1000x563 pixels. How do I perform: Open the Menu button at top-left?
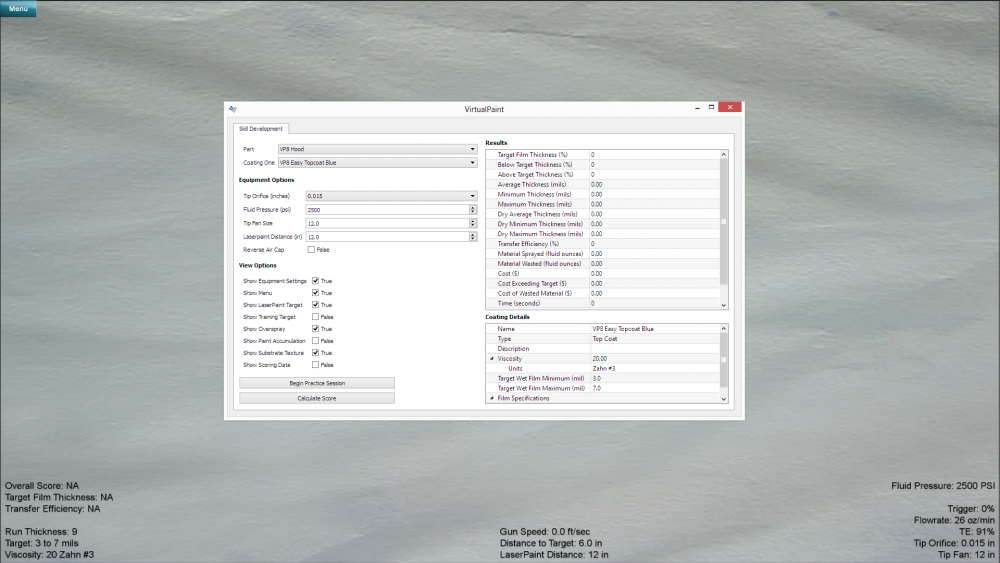[x=18, y=8]
